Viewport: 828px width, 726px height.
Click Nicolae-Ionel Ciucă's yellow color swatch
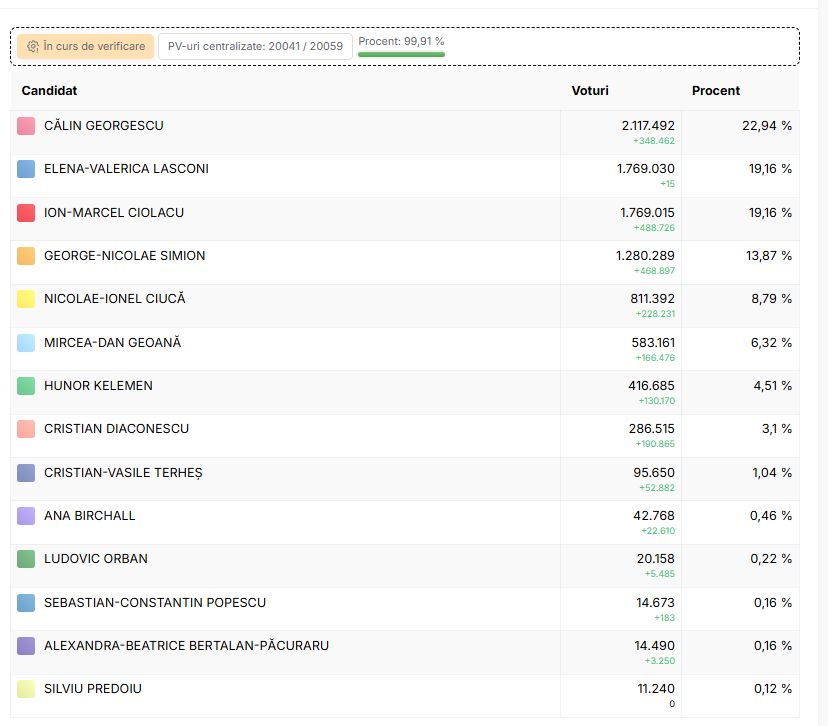[x=26, y=299]
